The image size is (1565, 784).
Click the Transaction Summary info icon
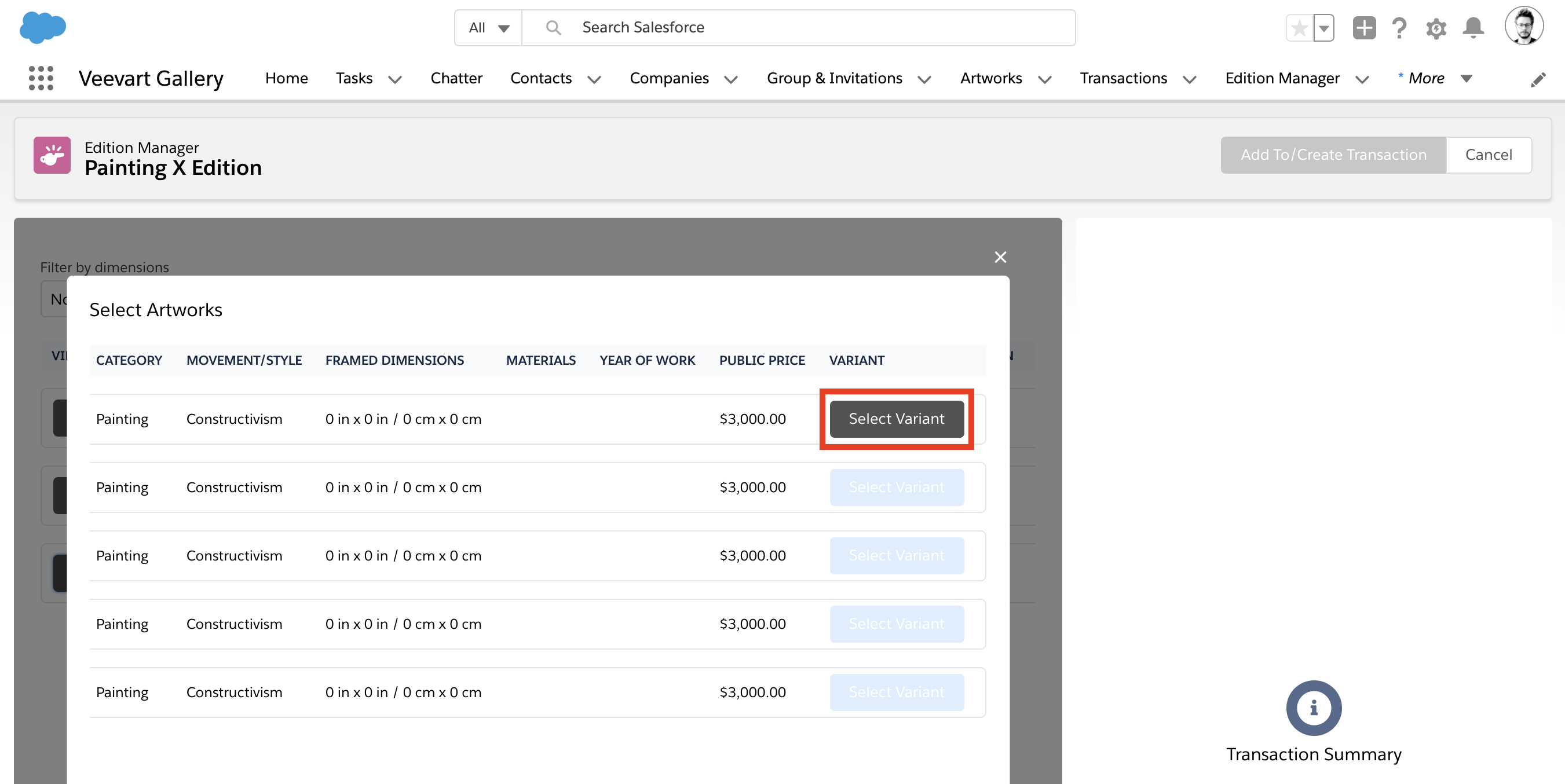pyautogui.click(x=1314, y=708)
